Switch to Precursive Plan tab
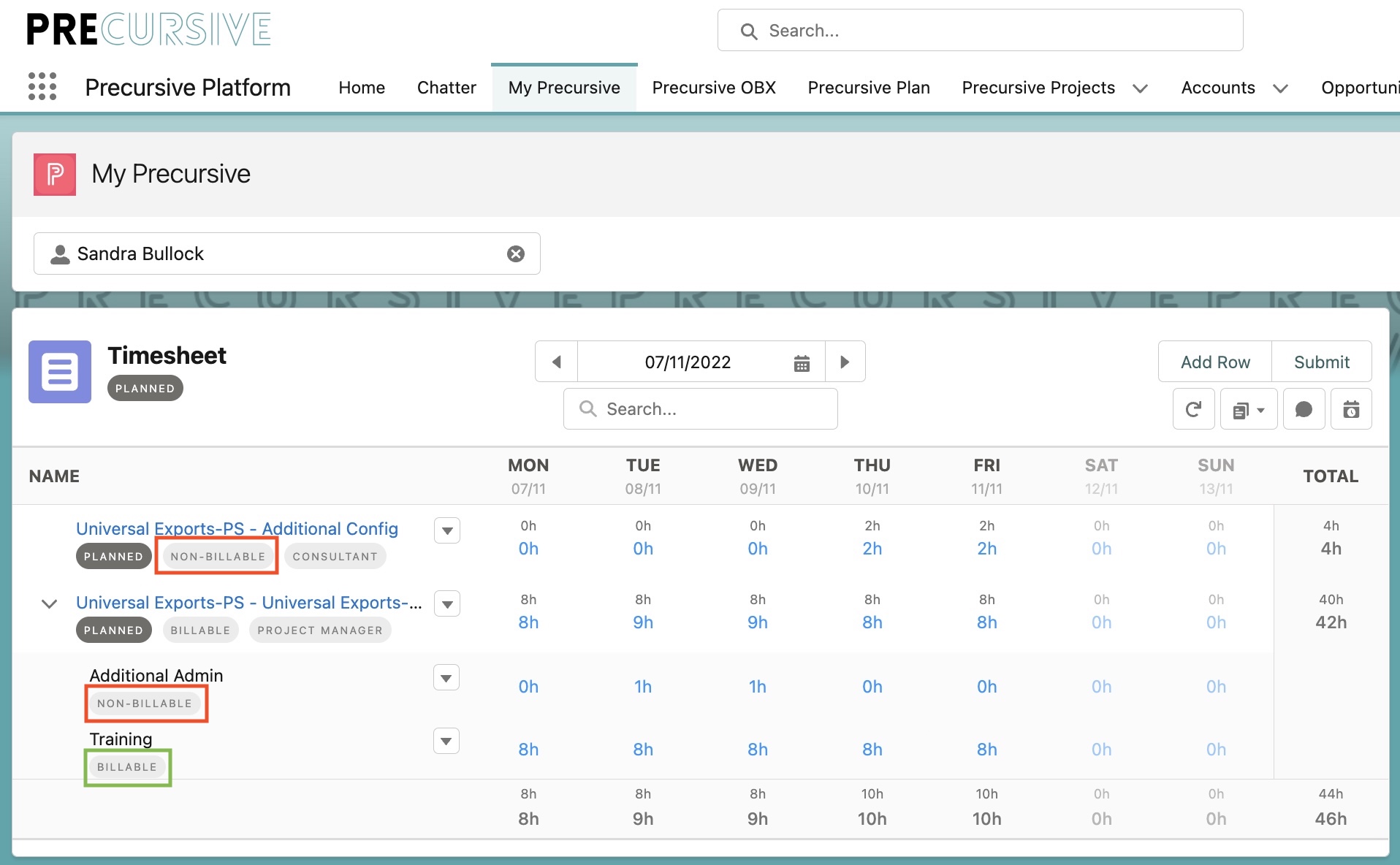 (x=869, y=88)
